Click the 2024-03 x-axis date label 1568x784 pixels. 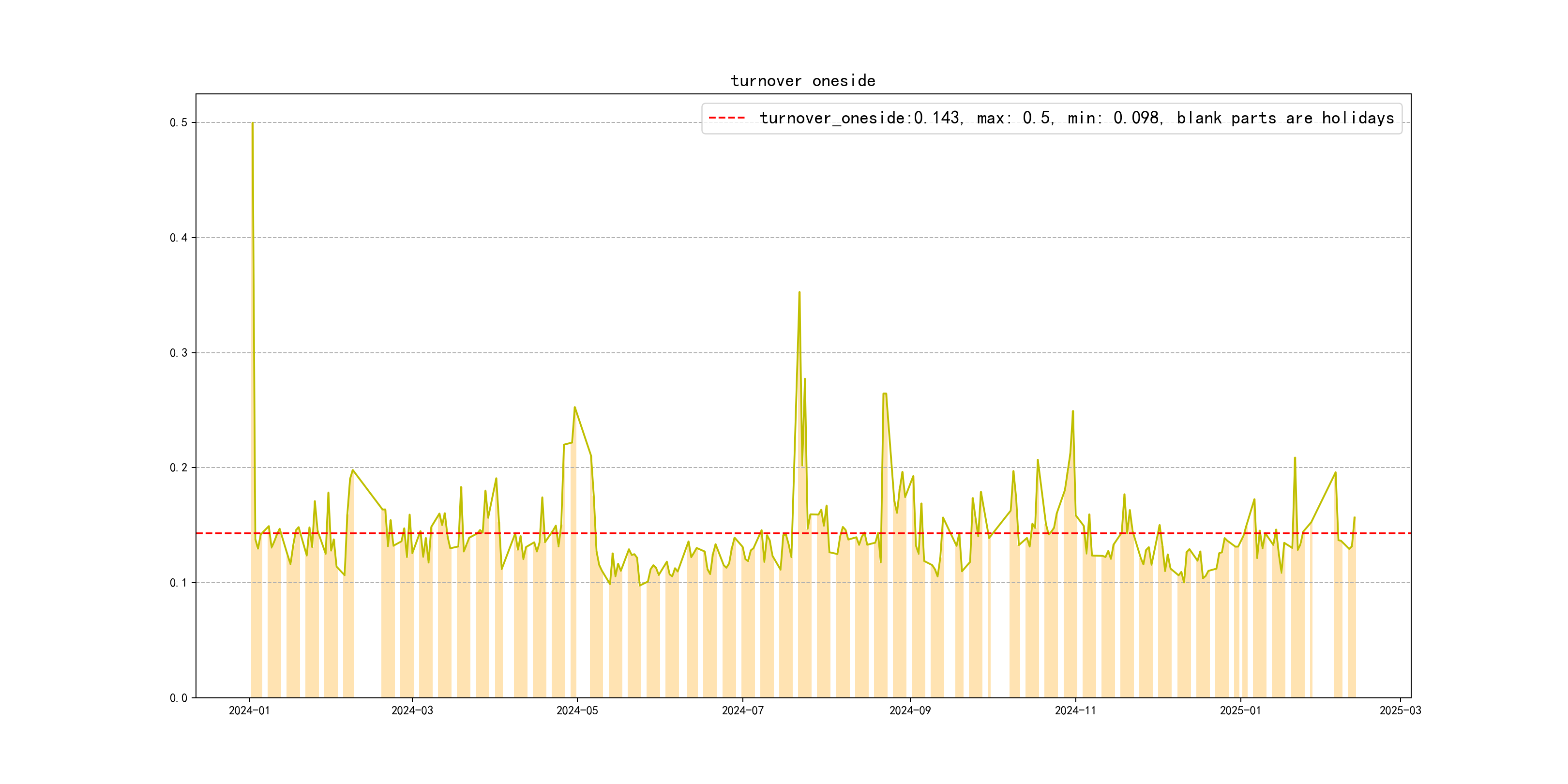point(412,711)
